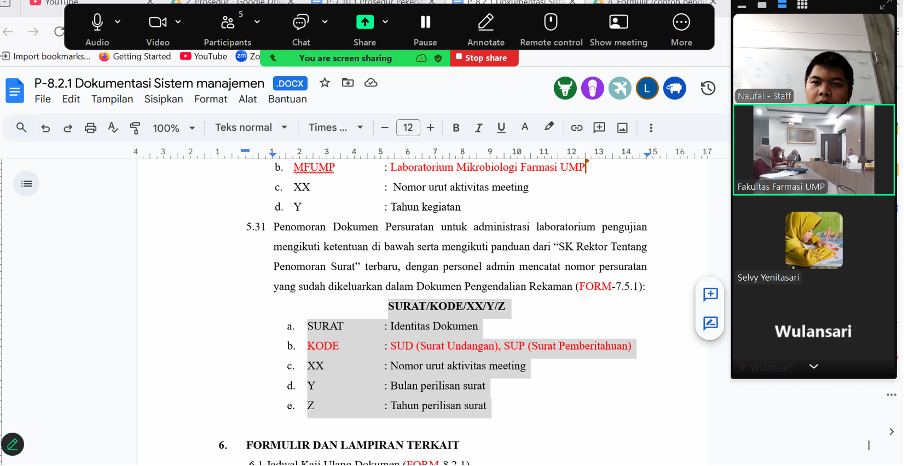Open the Times font family dropdown
This screenshot has width=904, height=466.
pos(335,128)
